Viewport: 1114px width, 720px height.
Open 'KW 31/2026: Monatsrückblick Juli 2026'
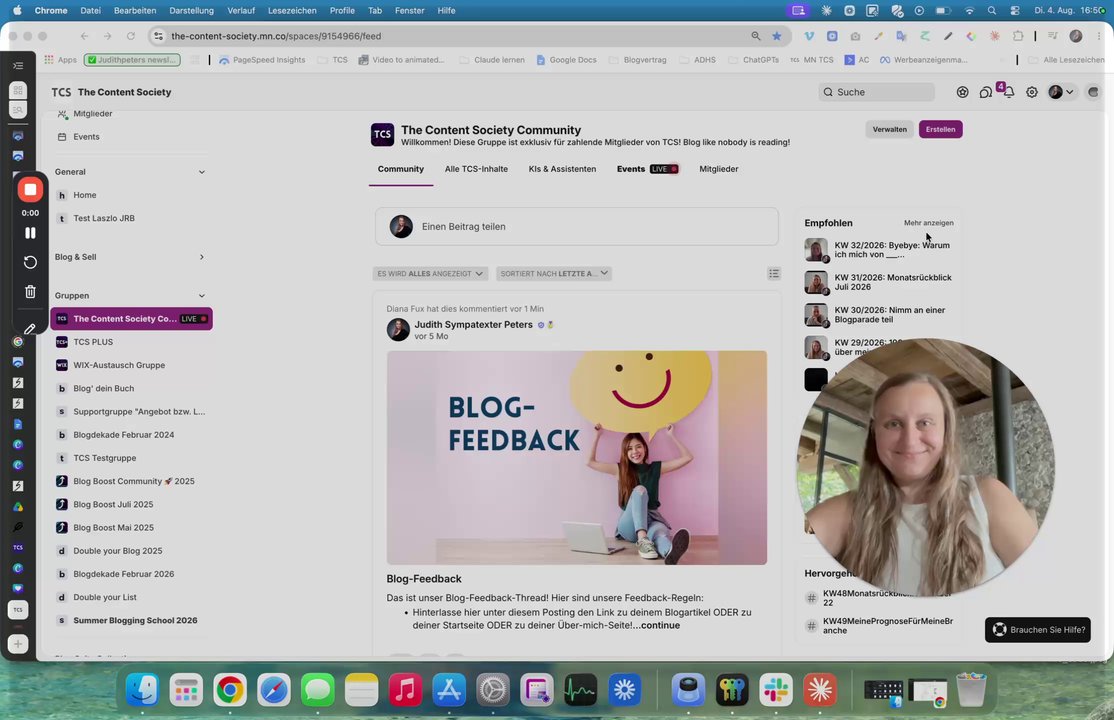892,282
